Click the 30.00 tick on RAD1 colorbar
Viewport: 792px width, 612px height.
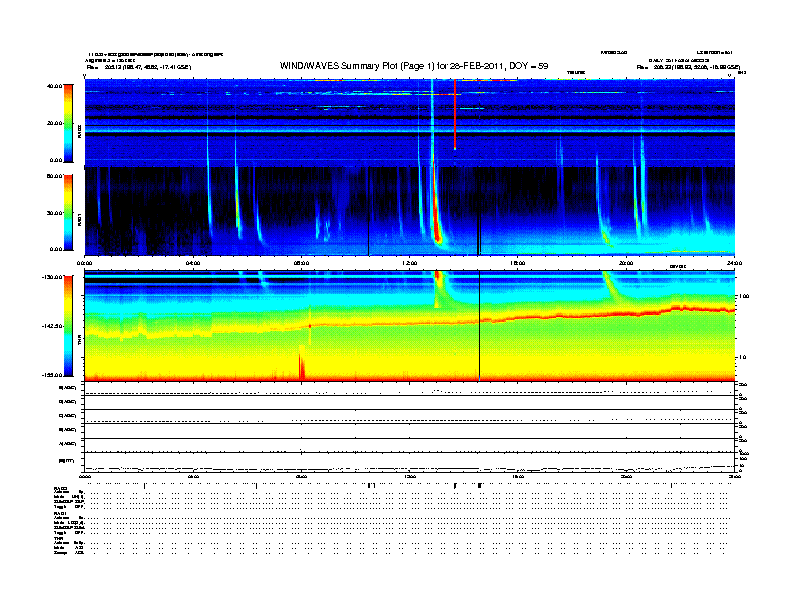[x=54, y=213]
